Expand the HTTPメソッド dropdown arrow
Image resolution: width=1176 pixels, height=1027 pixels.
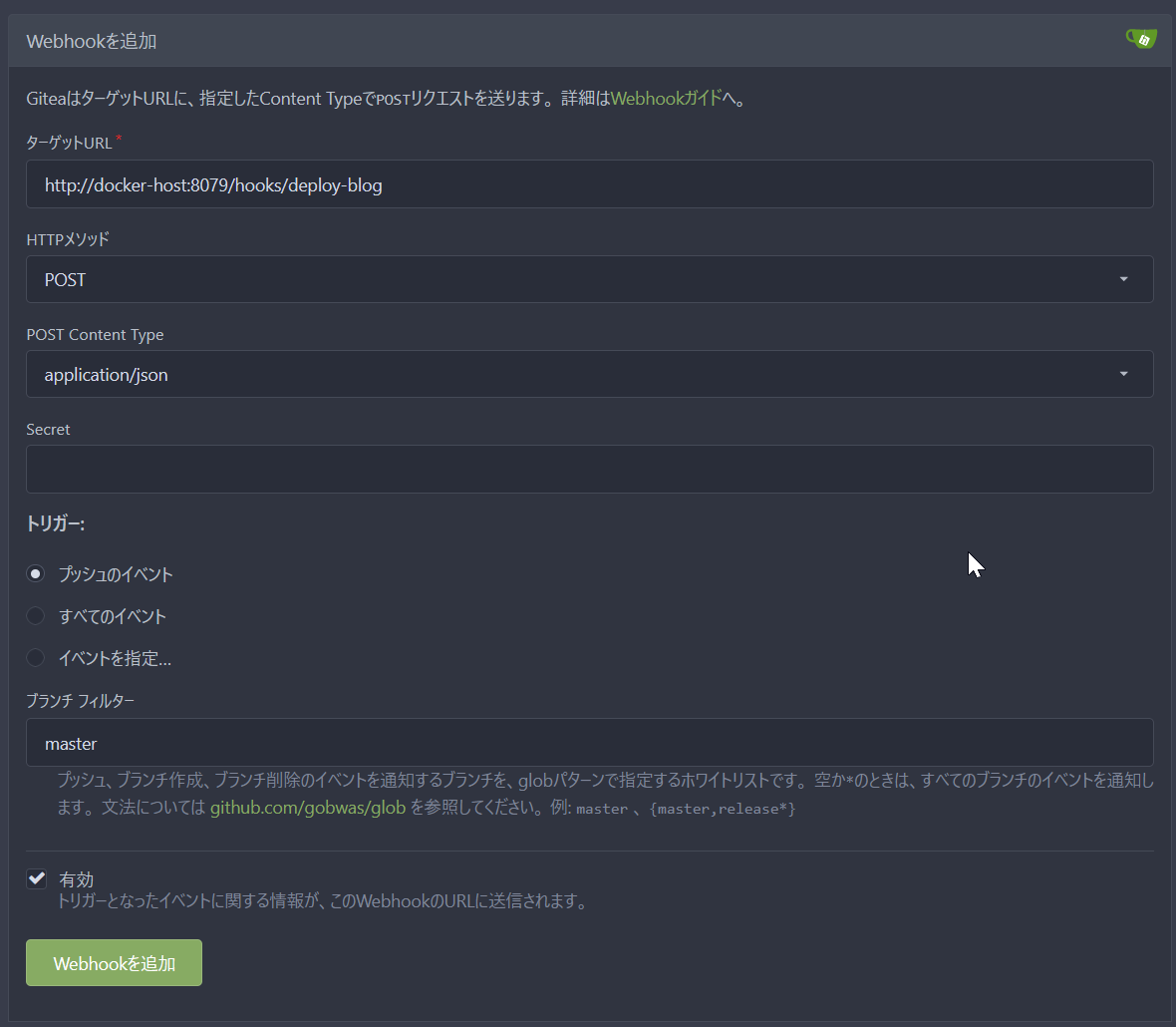(1123, 279)
